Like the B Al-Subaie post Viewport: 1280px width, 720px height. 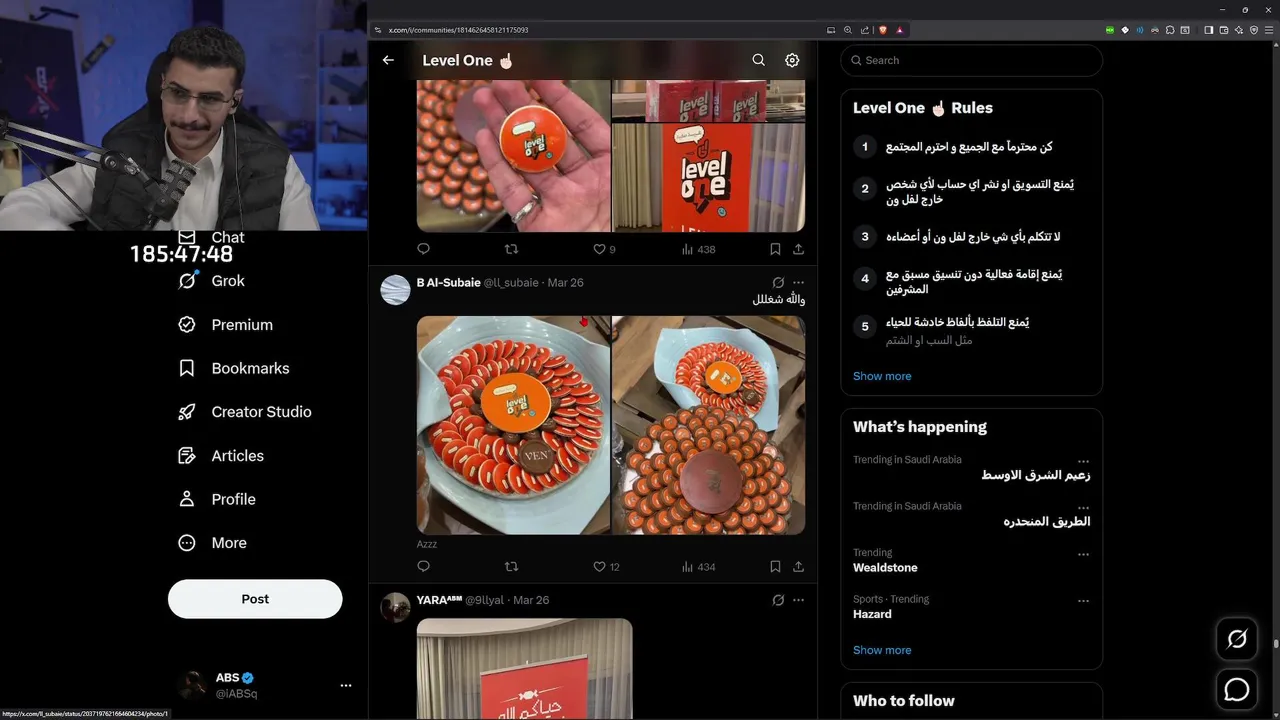pyautogui.click(x=606, y=566)
